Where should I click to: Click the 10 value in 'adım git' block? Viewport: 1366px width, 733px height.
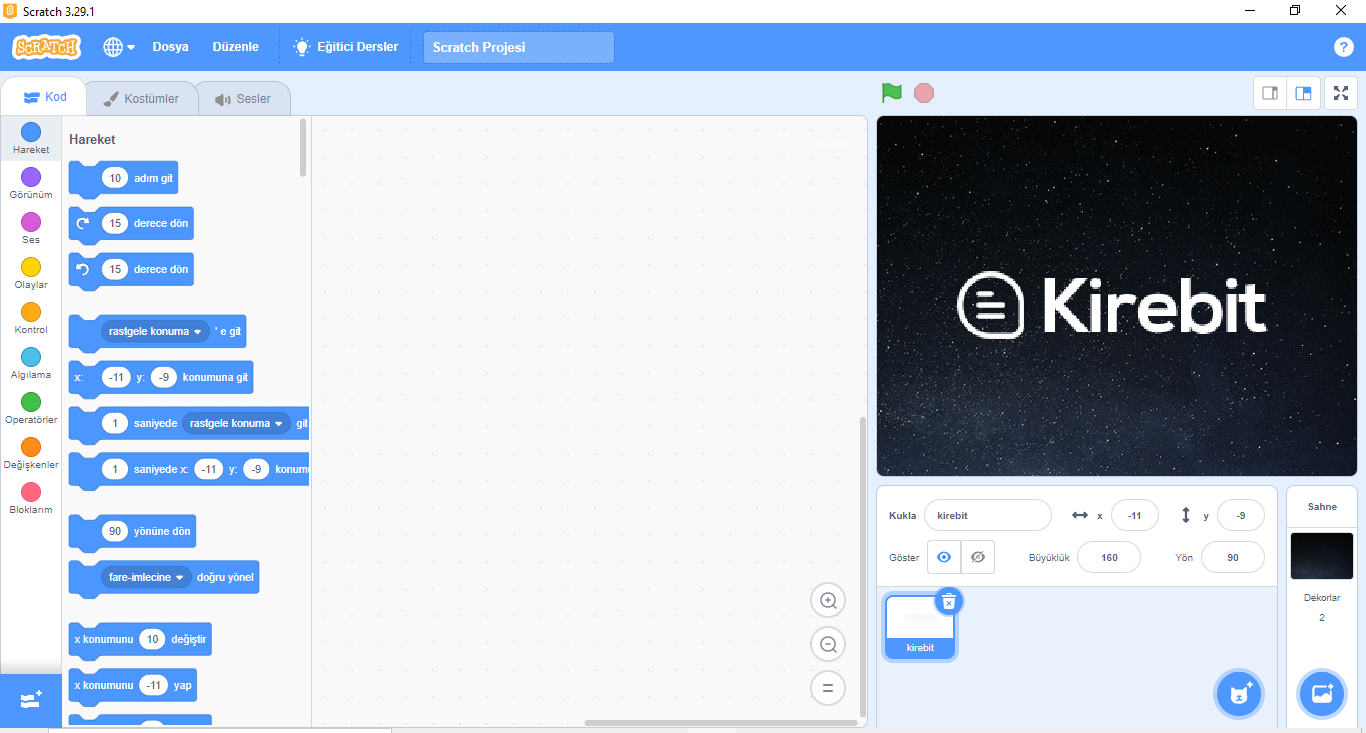click(115, 178)
